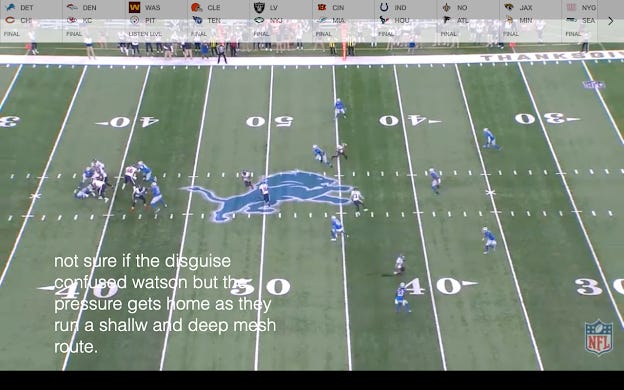The width and height of the screenshot is (624, 390).
Task: Select the KC team row in scoreboard
Action: (94, 20)
